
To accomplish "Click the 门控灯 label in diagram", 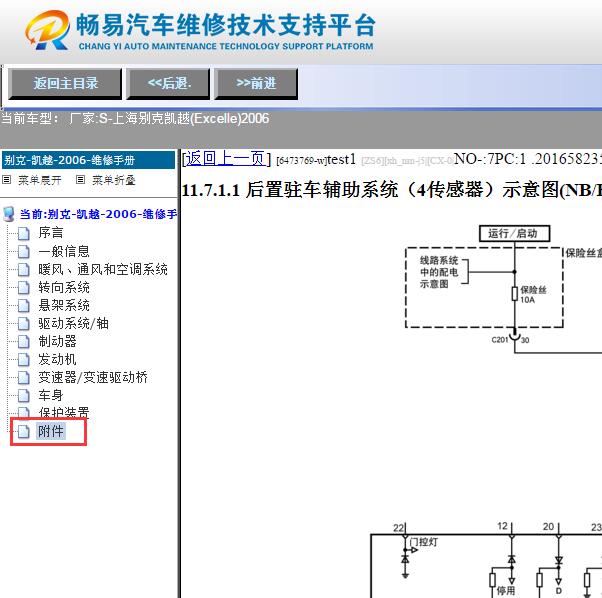I will click(423, 542).
